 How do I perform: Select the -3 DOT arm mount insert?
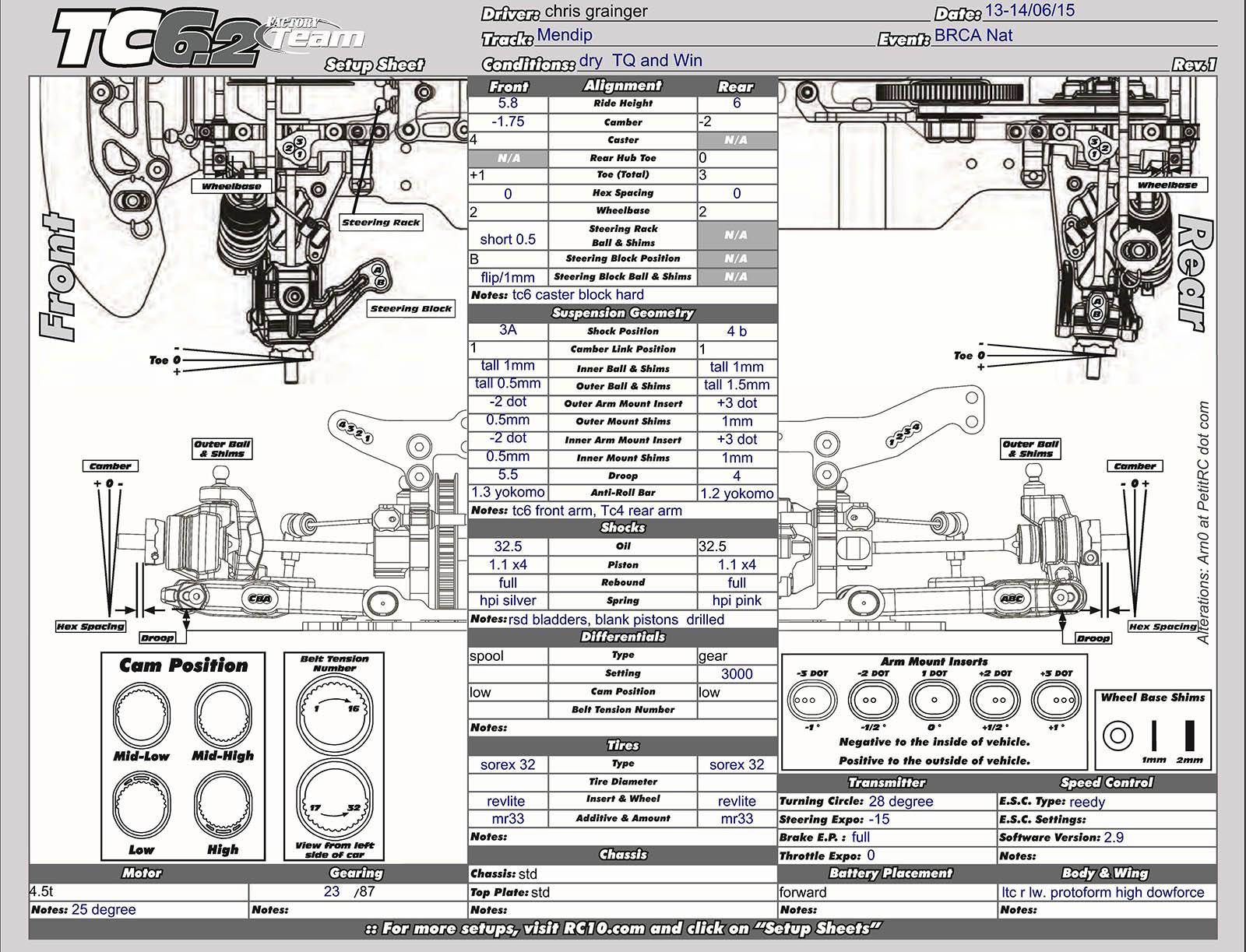point(811,700)
